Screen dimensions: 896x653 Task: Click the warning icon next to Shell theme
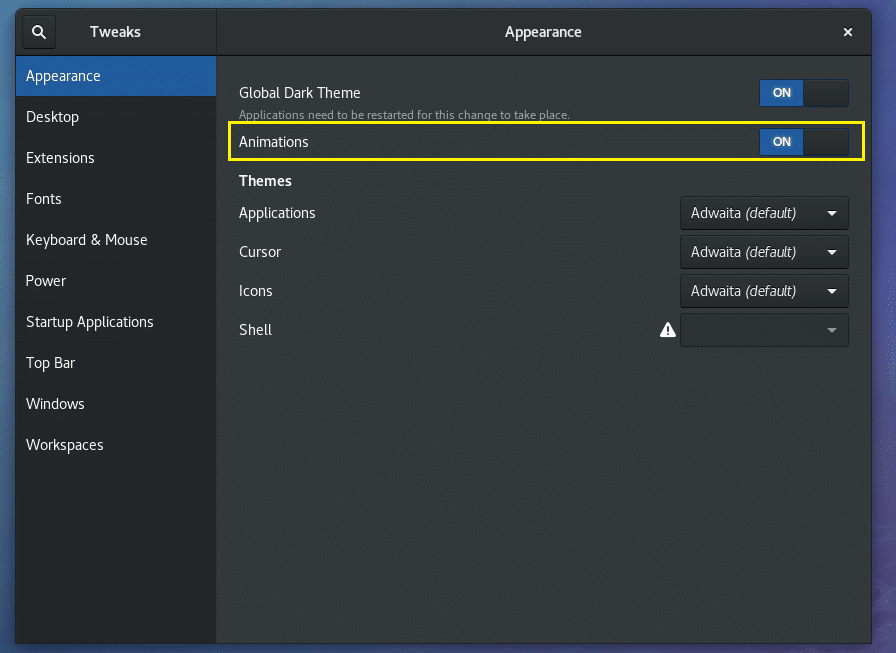point(667,329)
